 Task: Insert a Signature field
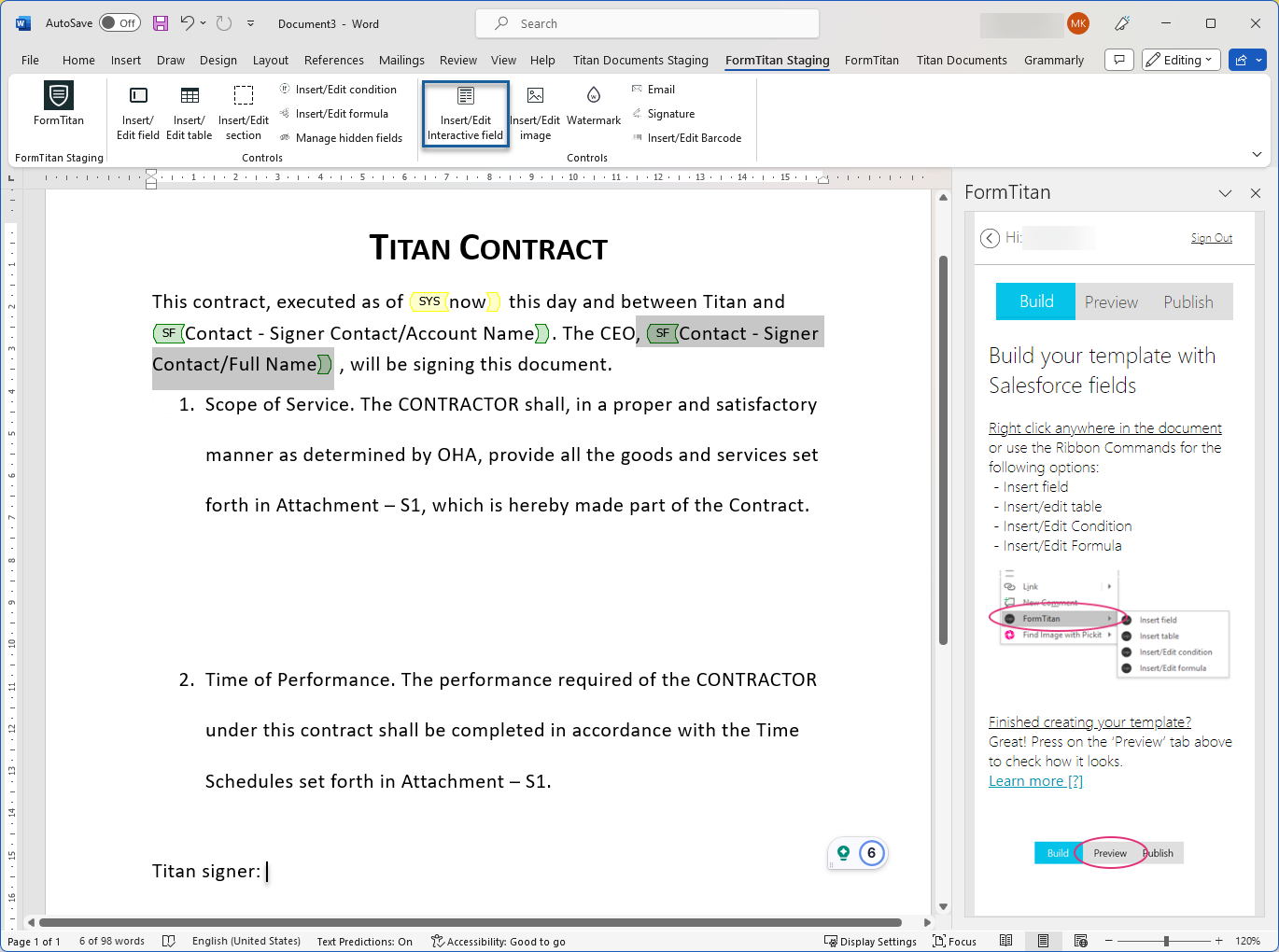[663, 114]
